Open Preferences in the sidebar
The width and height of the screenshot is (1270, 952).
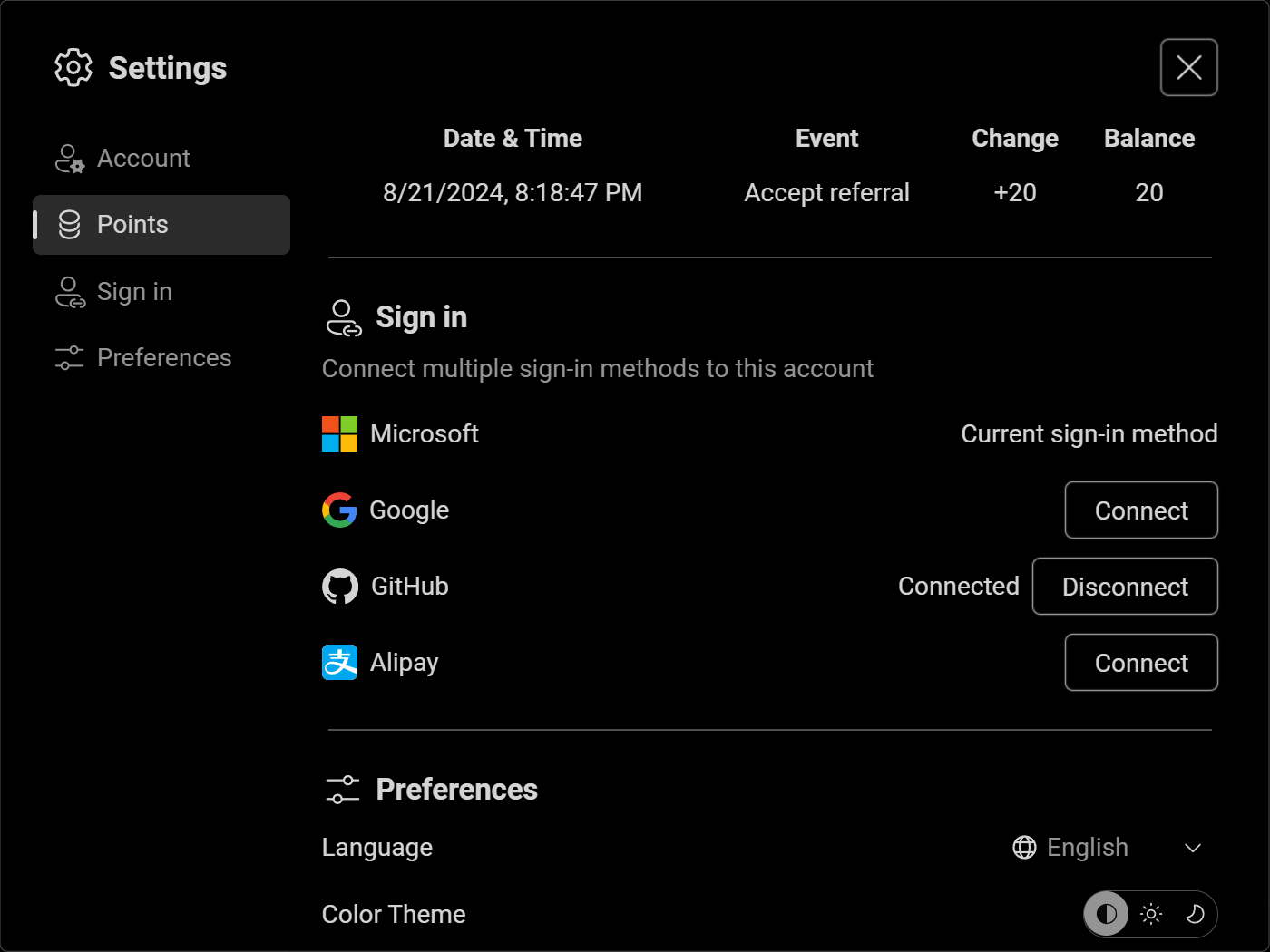pyautogui.click(x=161, y=358)
